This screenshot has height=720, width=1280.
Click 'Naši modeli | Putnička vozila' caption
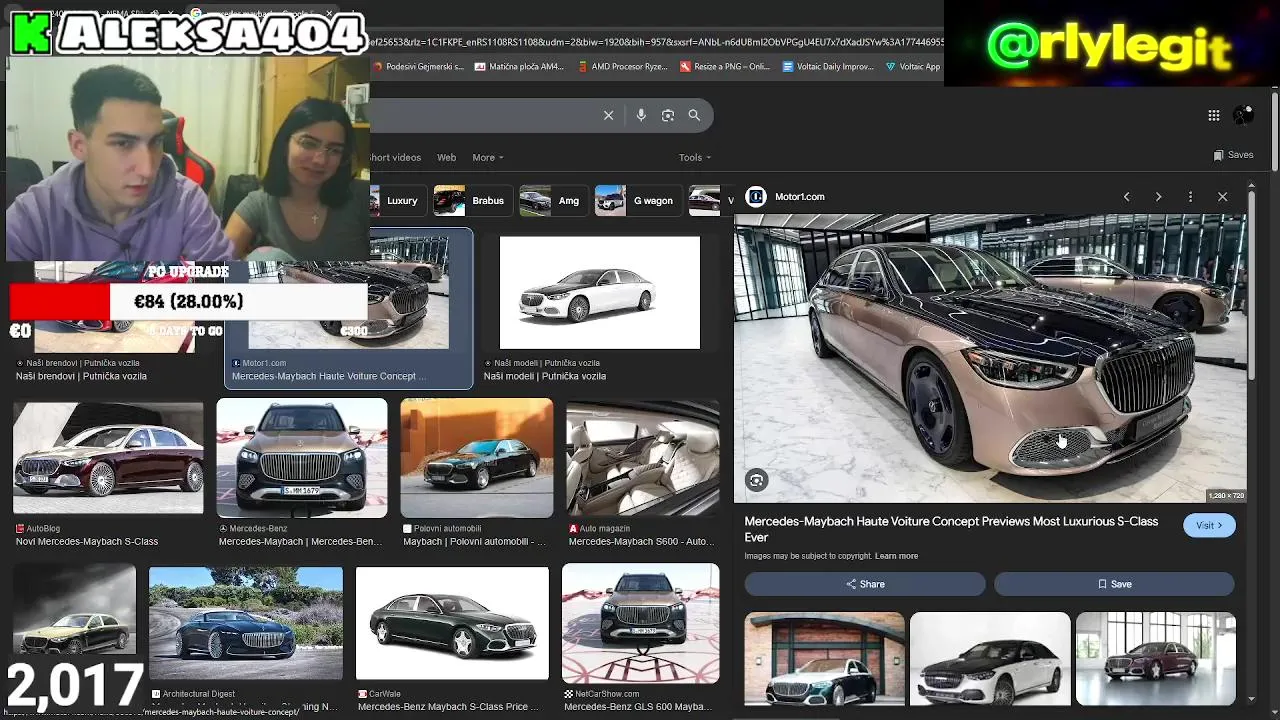[x=545, y=376]
